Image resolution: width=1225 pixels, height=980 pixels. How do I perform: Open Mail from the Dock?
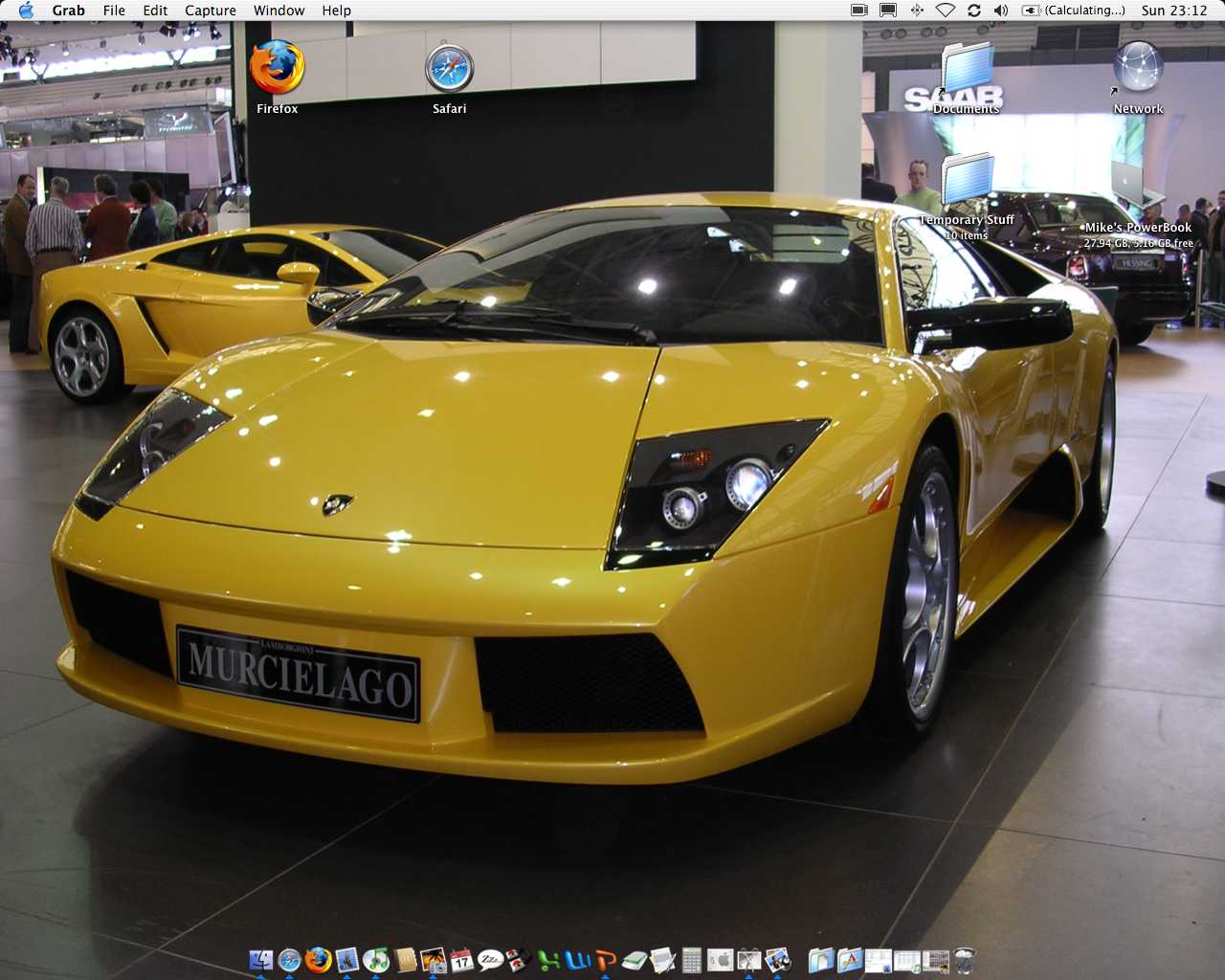pyautogui.click(x=346, y=960)
